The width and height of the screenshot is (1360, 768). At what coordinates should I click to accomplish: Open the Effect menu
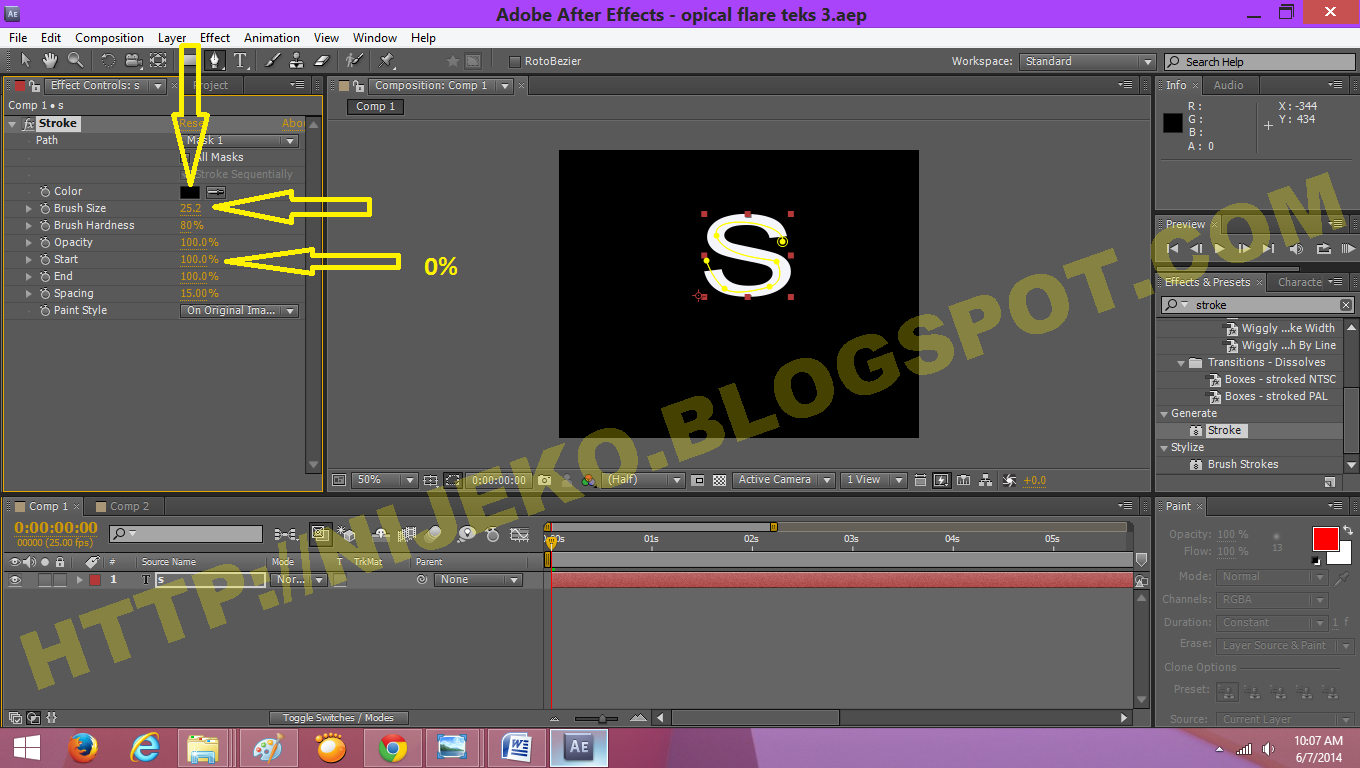tap(215, 38)
